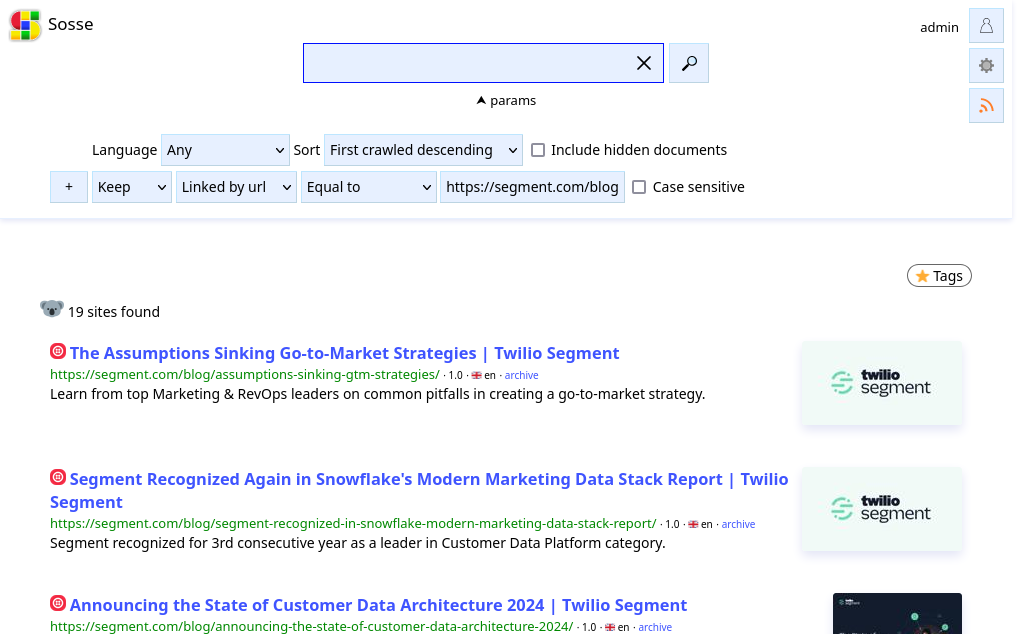Add a filter with the plus button
Viewport: 1024px width, 634px height.
tap(69, 187)
